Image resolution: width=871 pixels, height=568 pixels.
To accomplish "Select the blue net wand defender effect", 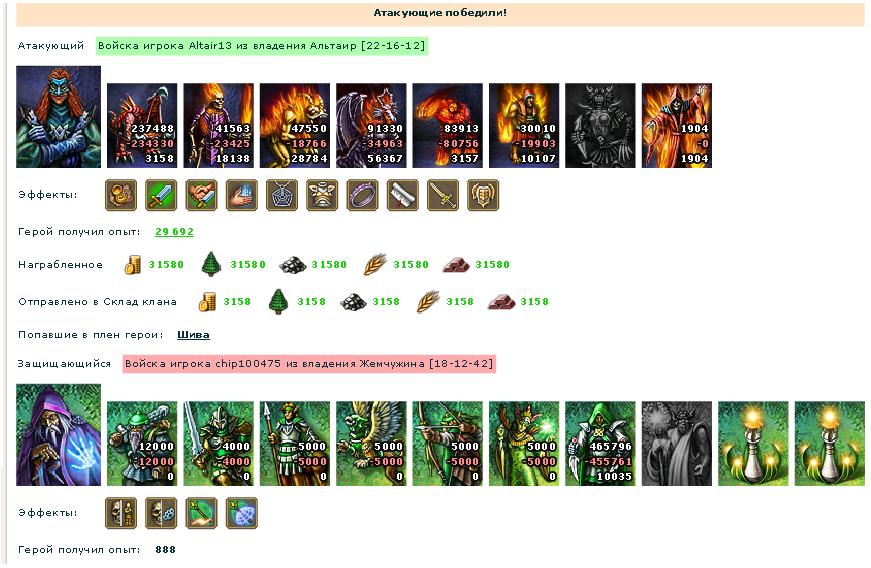I will (x=242, y=513).
